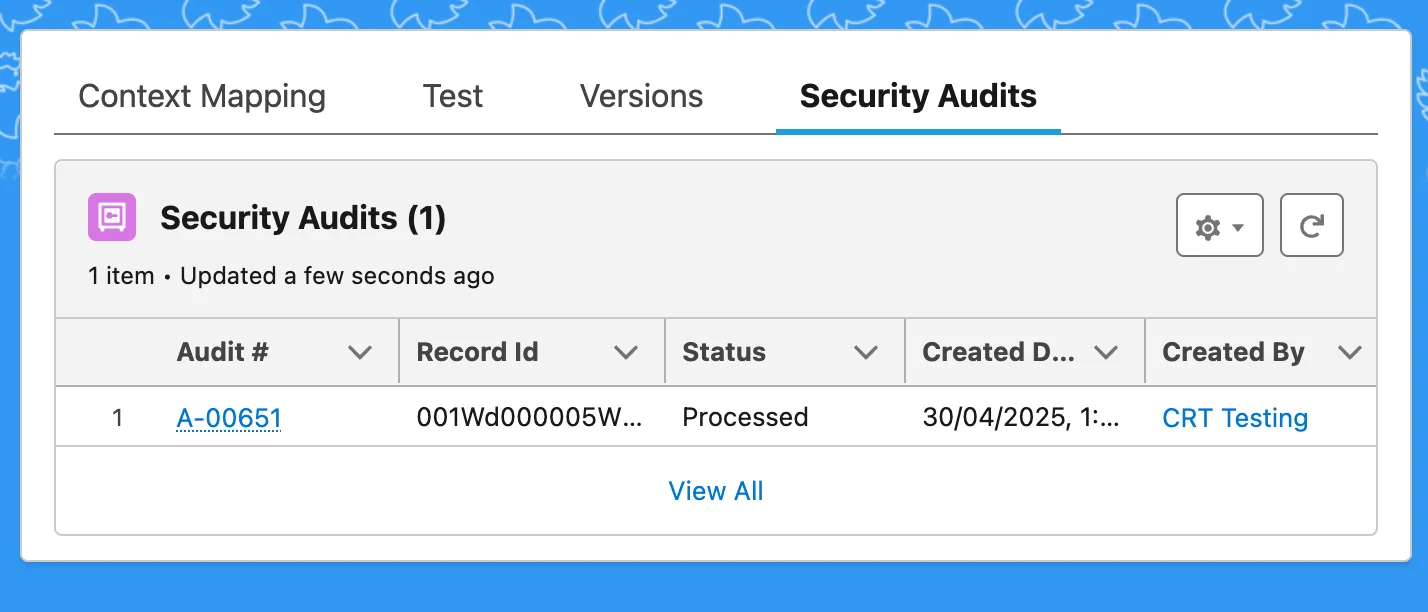Select the Record Id value 001Wd000005W
Screen dimensions: 1428x612
tap(529, 418)
